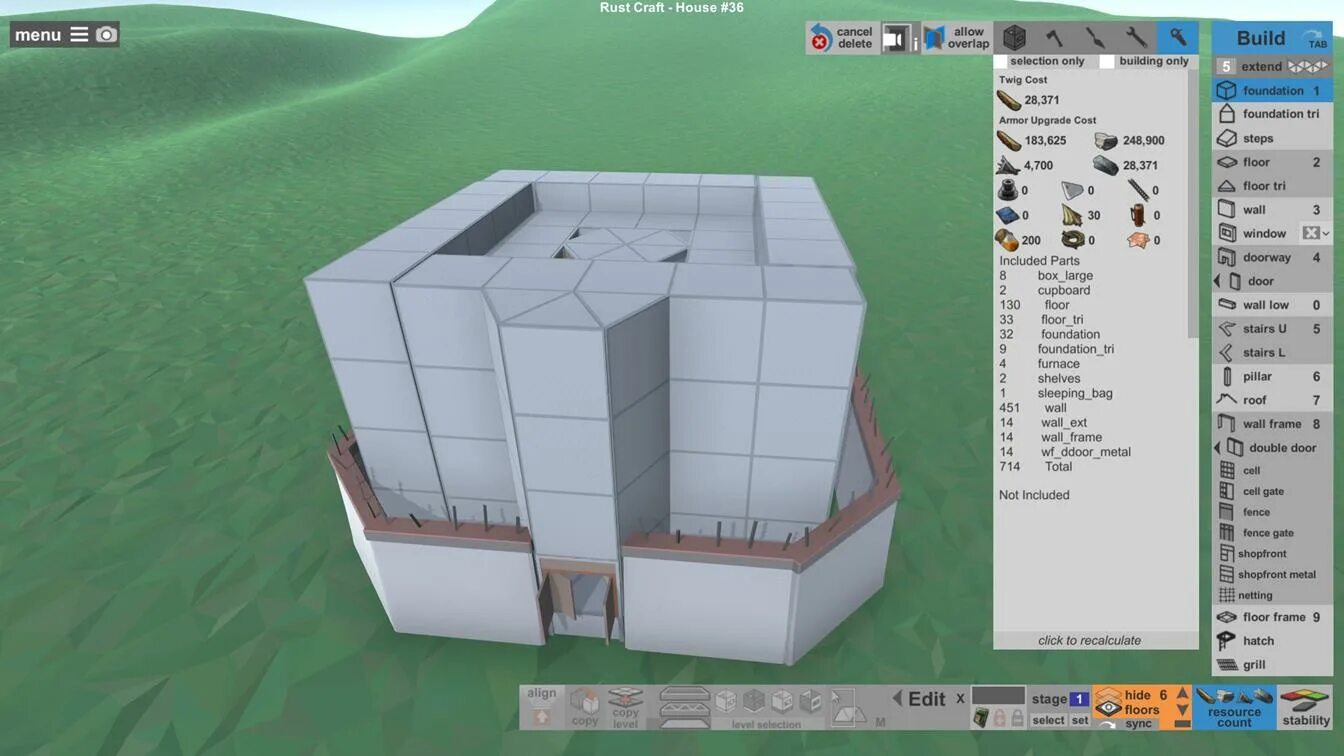Select shopfront item
This screenshot has height=756, width=1344.
[1272, 554]
